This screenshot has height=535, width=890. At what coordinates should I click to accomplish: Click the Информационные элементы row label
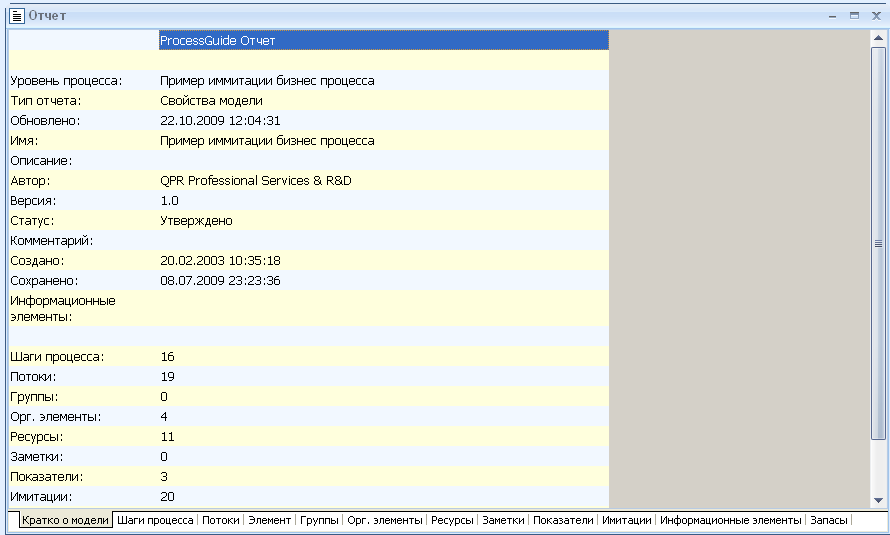point(63,309)
